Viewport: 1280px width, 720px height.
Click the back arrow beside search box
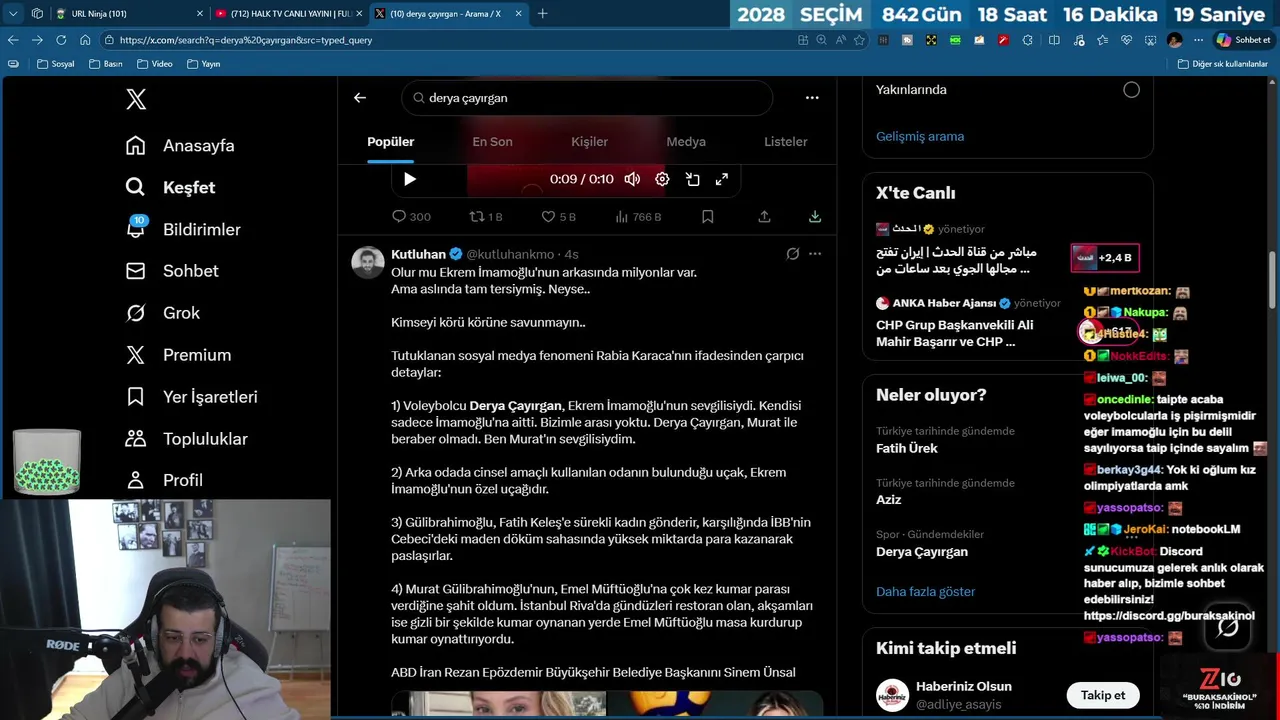[x=360, y=98]
